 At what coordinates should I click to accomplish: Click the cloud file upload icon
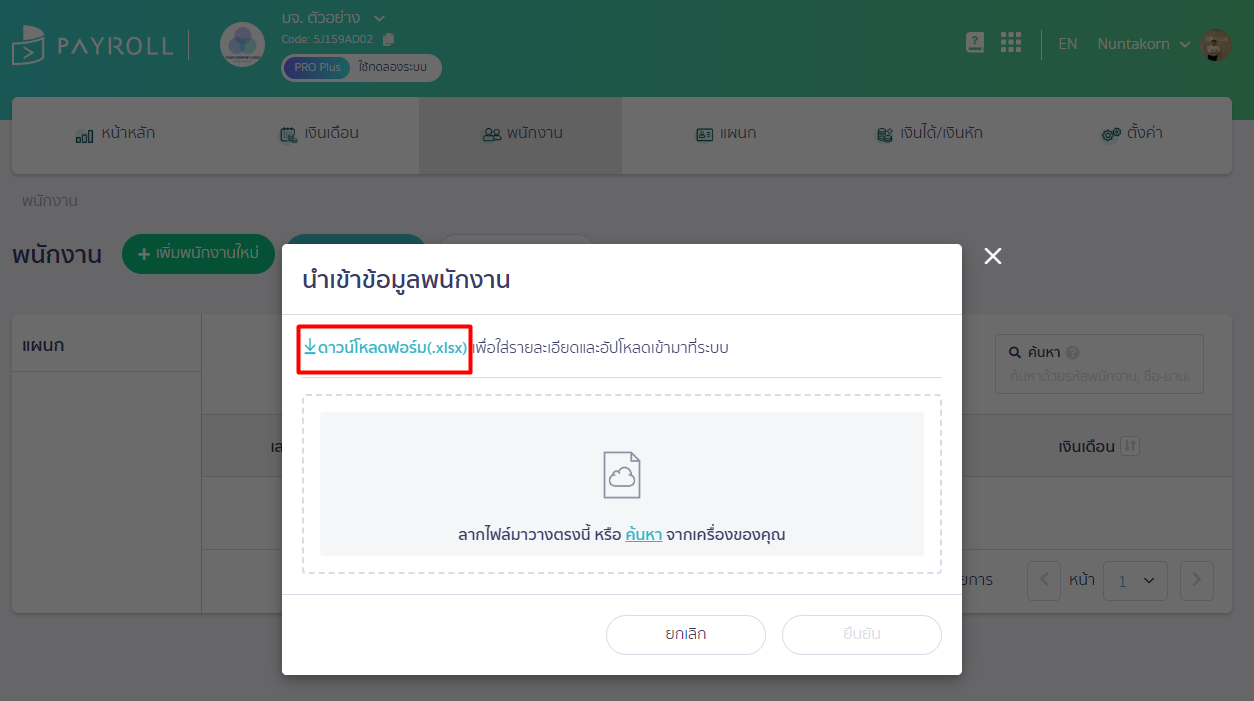tap(622, 475)
